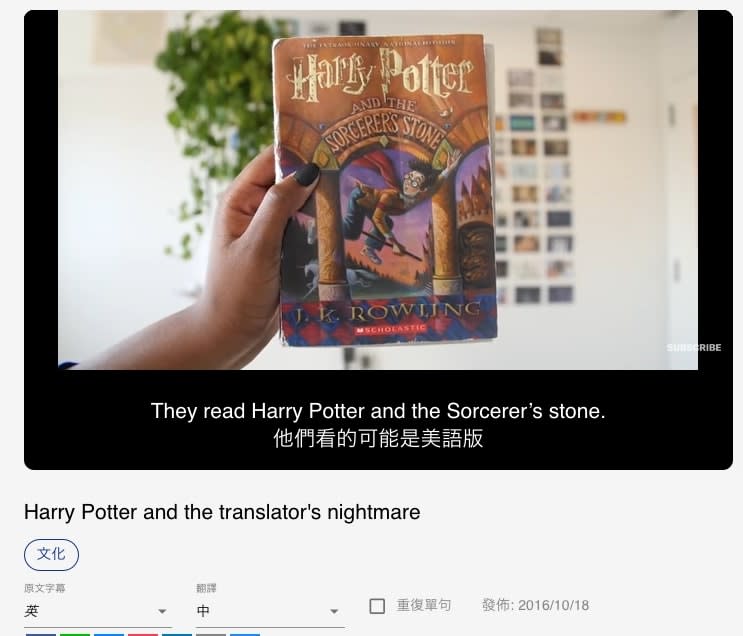Expand the 翻譯 dropdown arrow next to 中
Viewport: 743px width, 636px height.
(334, 611)
